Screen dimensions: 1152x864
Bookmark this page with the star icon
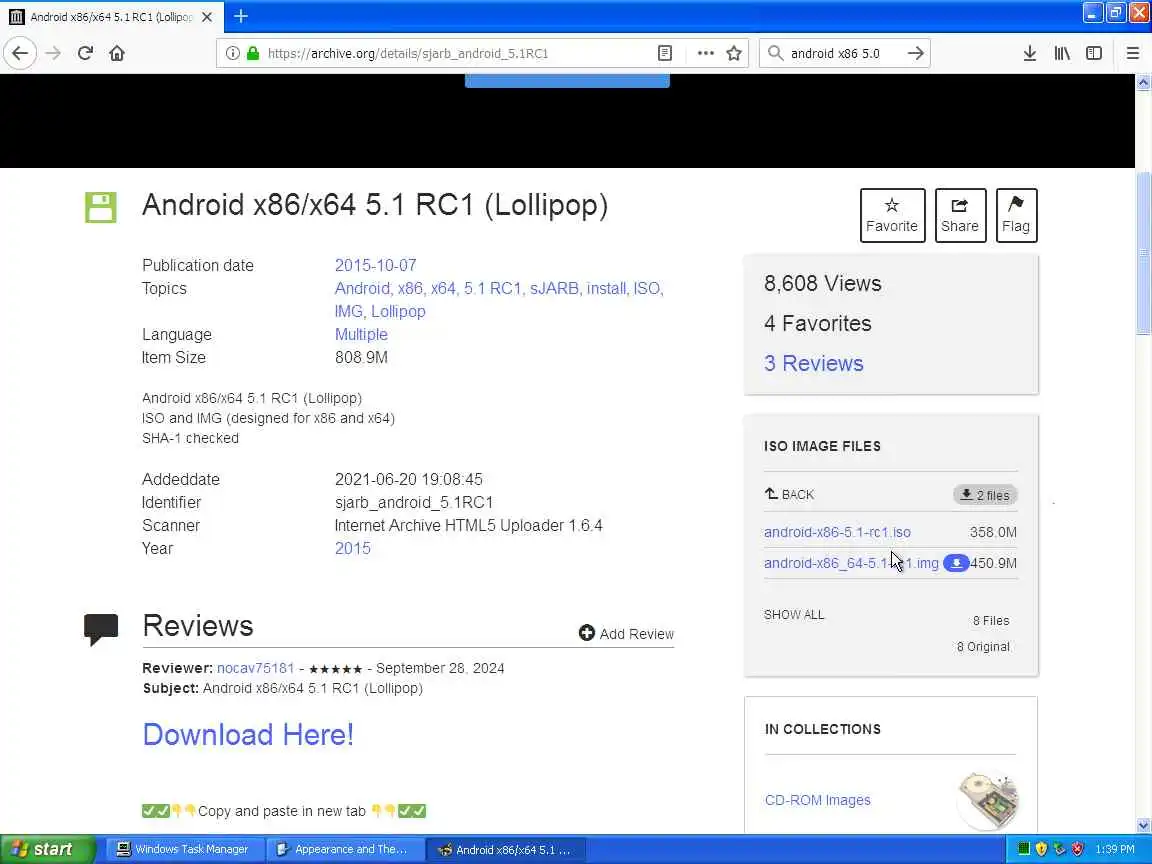click(x=734, y=53)
